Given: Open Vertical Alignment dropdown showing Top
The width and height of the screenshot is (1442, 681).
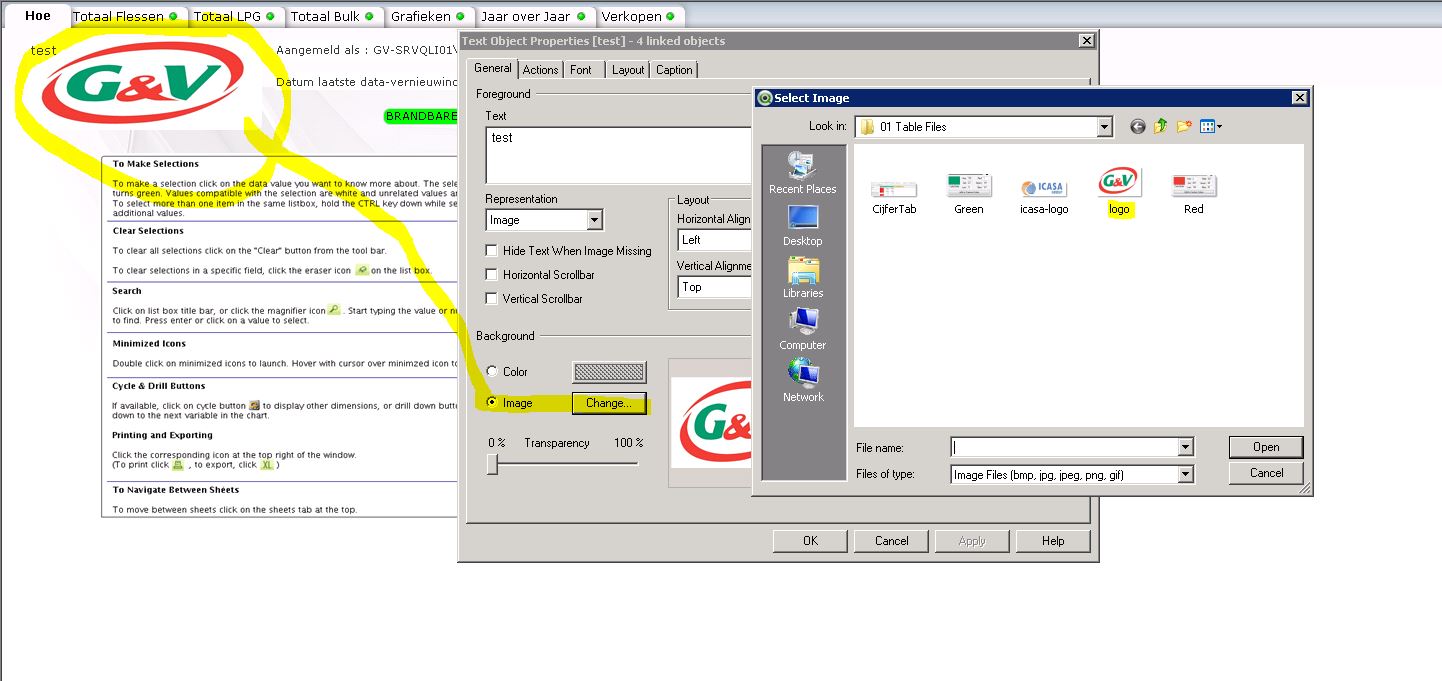Looking at the screenshot, I should pos(714,287).
